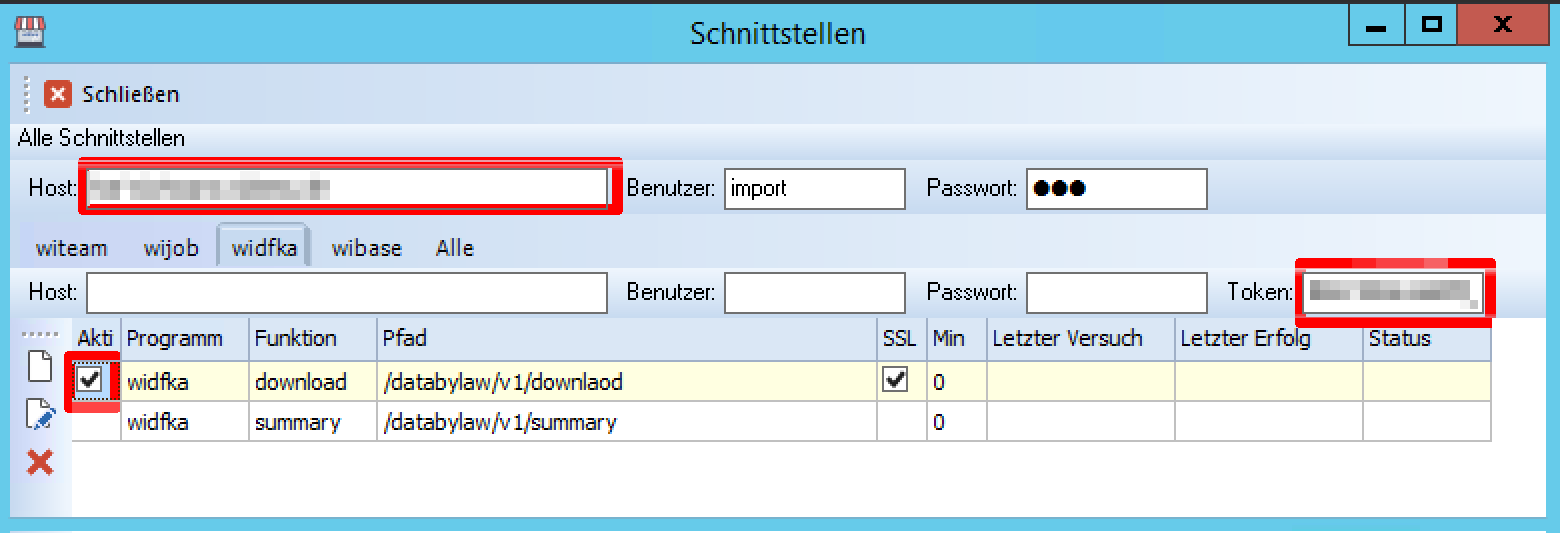Switch to the witeam tab
Image resolution: width=1560 pixels, height=533 pixels.
click(x=71, y=248)
